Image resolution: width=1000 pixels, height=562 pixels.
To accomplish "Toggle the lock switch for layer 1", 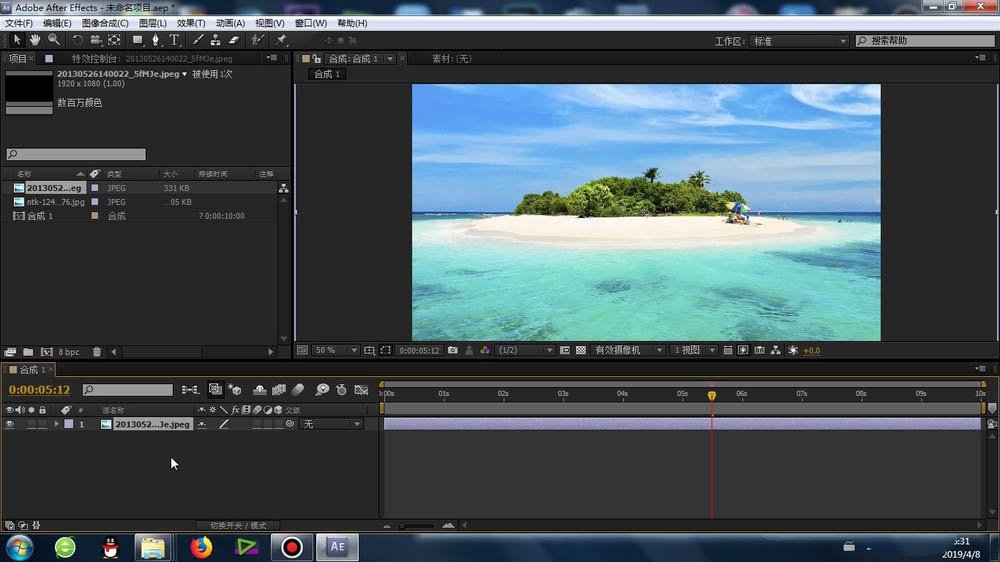I will pos(42,425).
